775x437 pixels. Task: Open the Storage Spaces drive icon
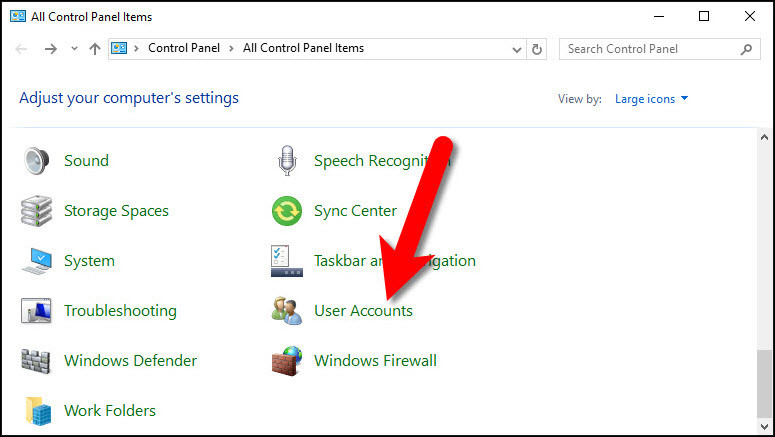click(x=37, y=211)
